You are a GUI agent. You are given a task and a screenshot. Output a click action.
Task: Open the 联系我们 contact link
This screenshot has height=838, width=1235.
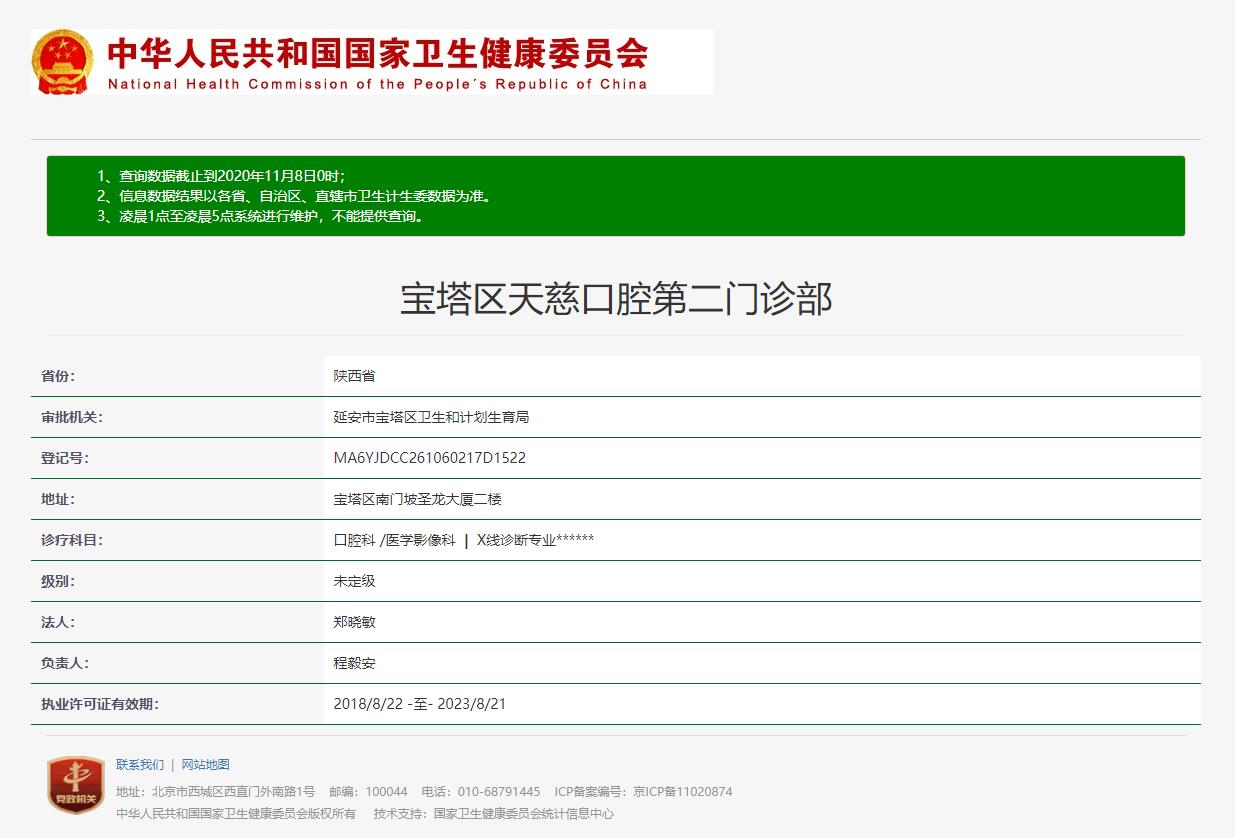(x=142, y=763)
